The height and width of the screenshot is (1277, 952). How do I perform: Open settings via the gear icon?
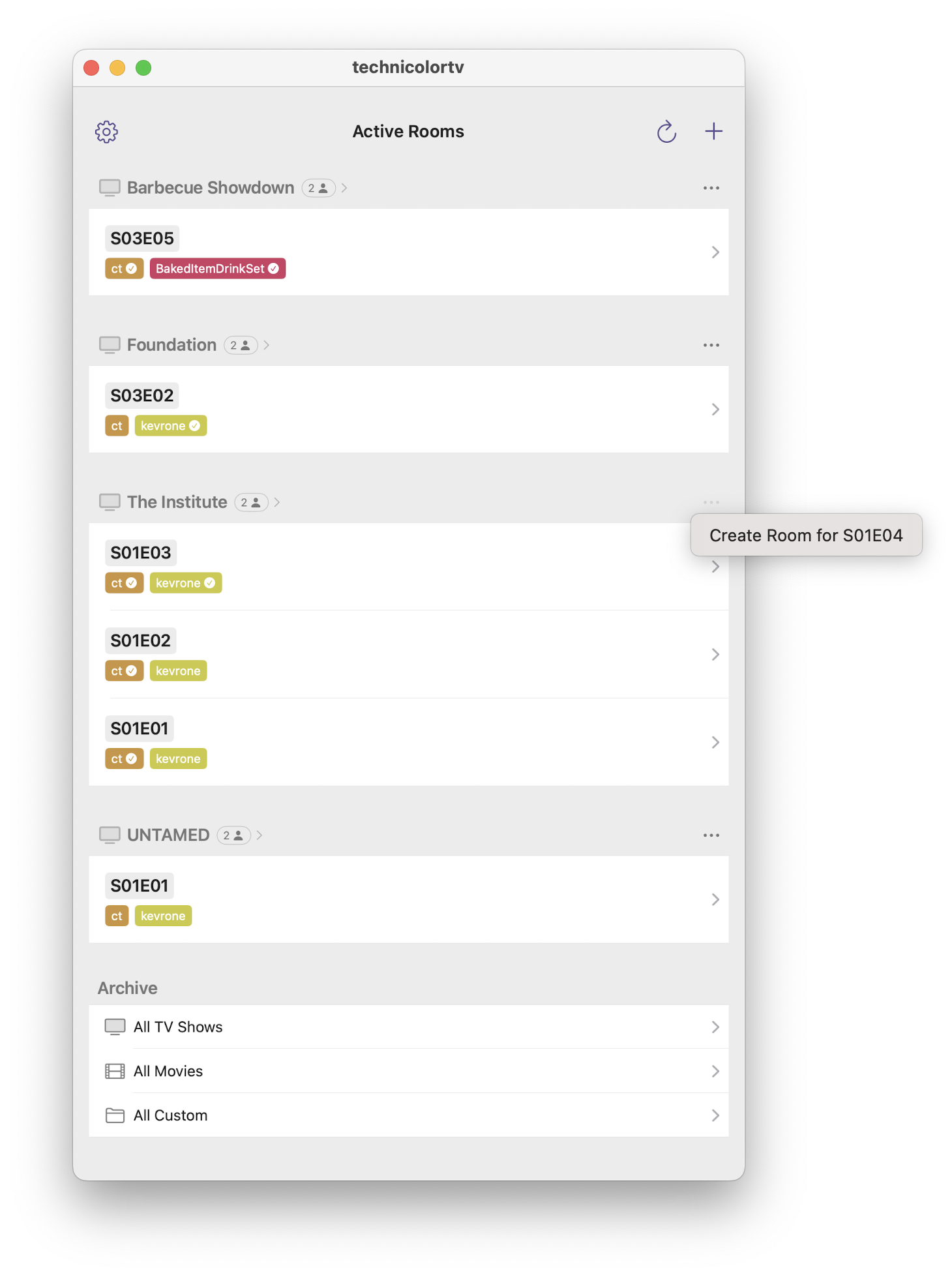(x=107, y=132)
